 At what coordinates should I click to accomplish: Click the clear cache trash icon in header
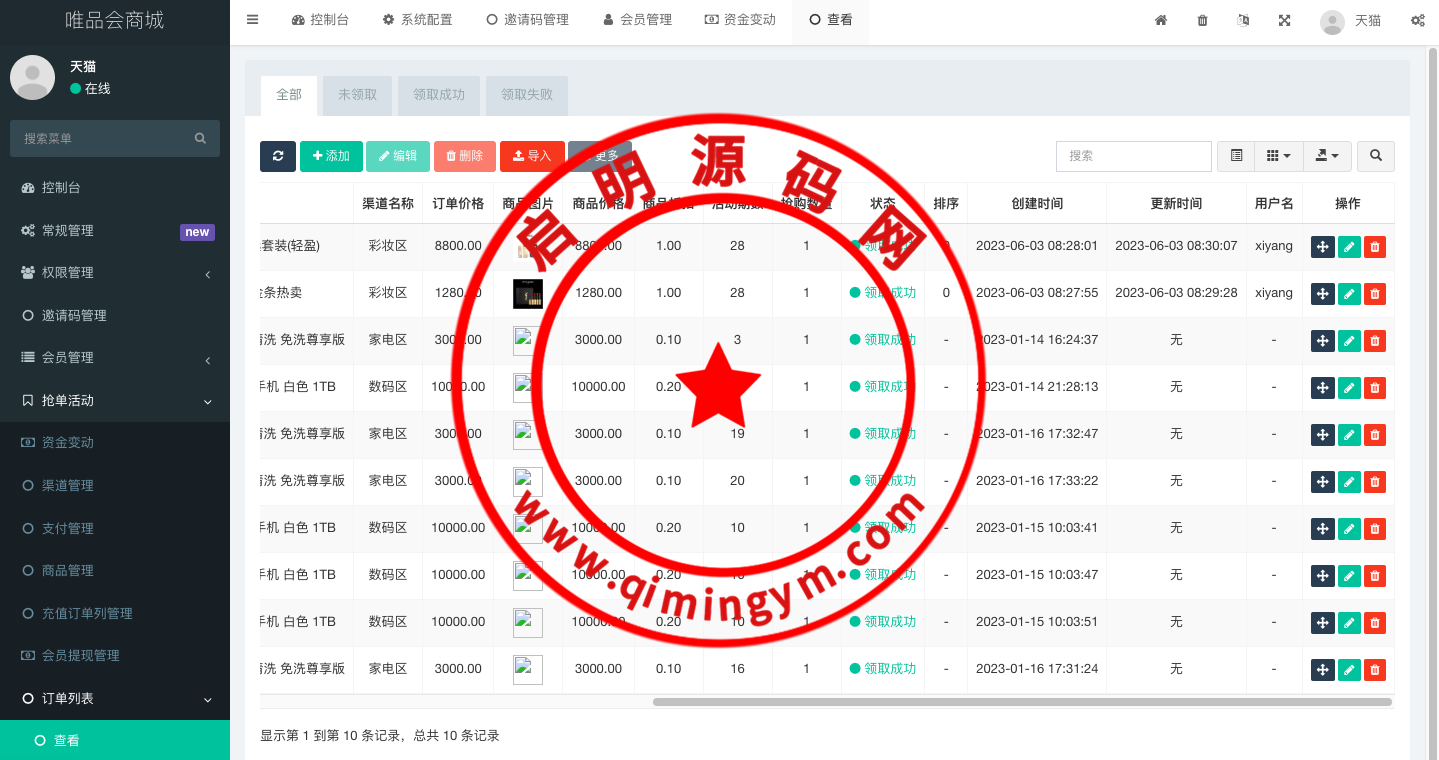pos(1202,20)
